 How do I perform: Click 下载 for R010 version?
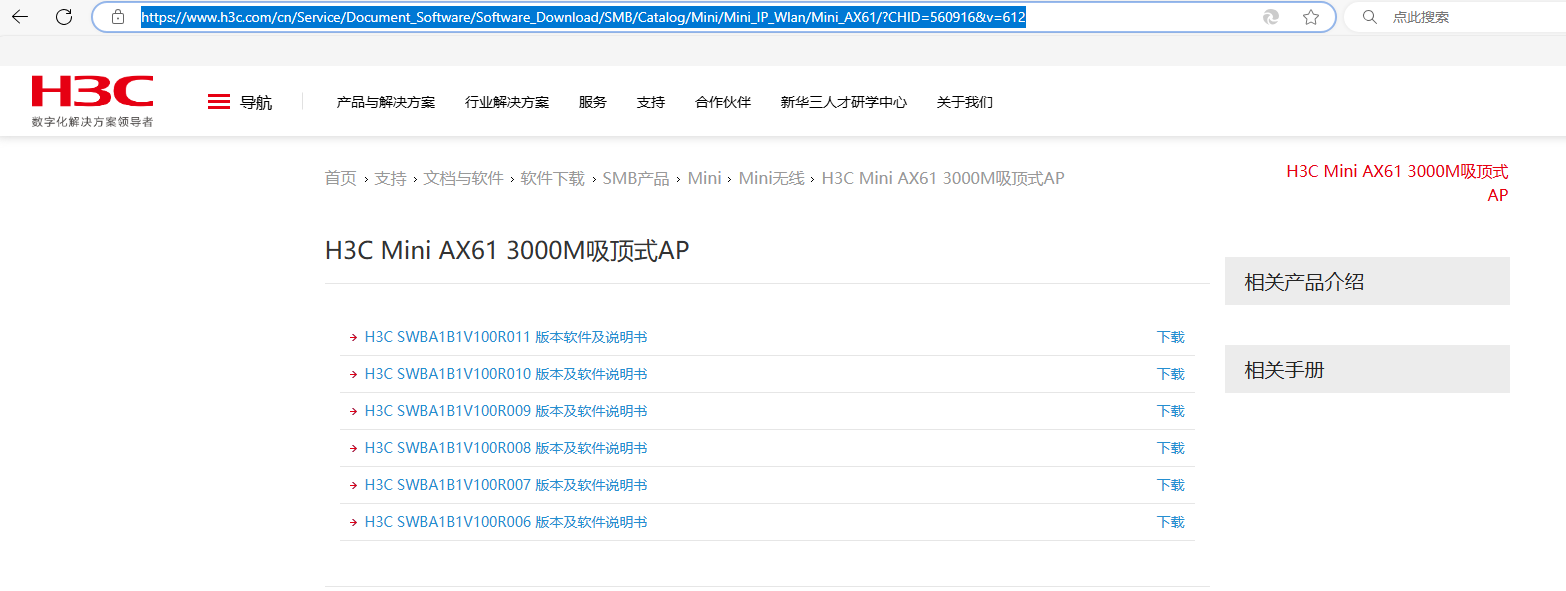point(1170,375)
